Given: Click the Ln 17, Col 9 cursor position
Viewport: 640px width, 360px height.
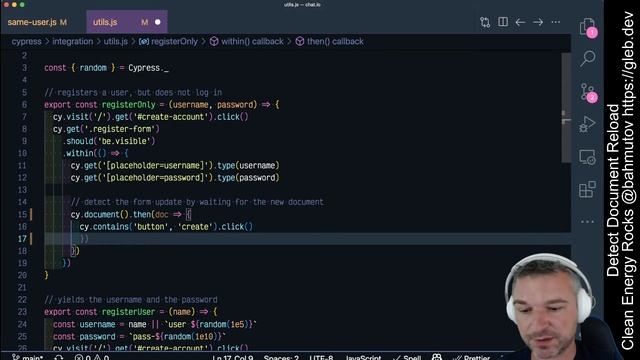Looking at the screenshot, I should [233, 358].
